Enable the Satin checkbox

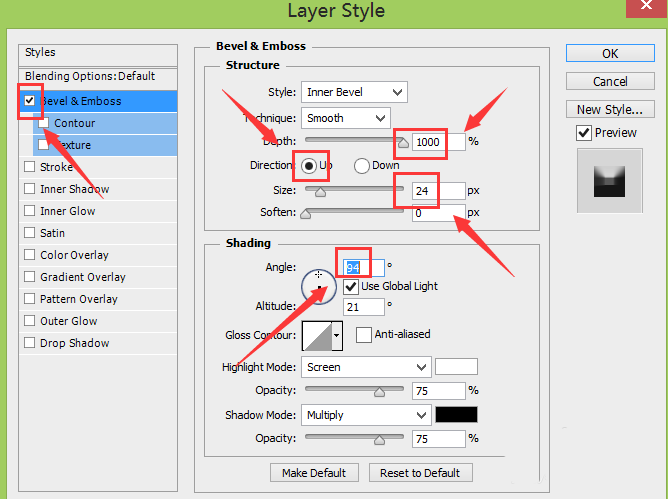[29, 233]
